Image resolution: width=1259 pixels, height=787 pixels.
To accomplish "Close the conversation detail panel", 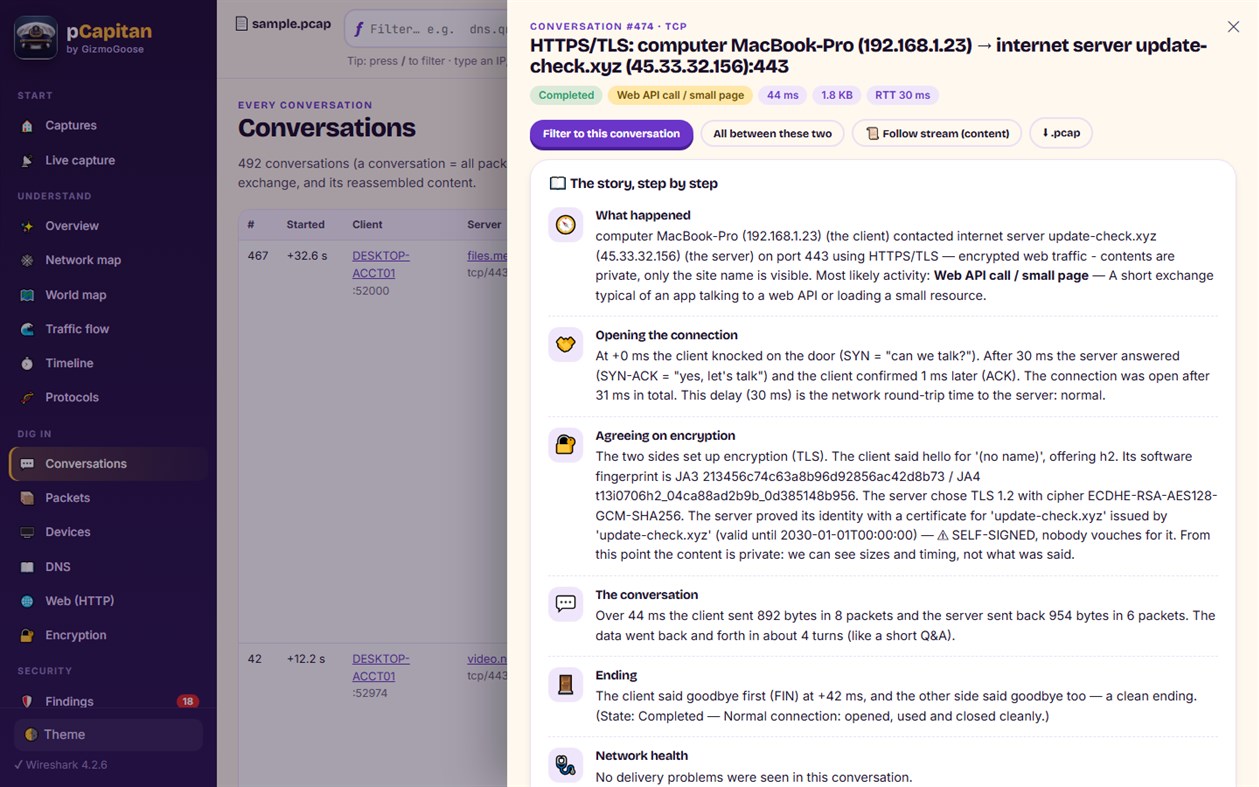I will 1233,28.
